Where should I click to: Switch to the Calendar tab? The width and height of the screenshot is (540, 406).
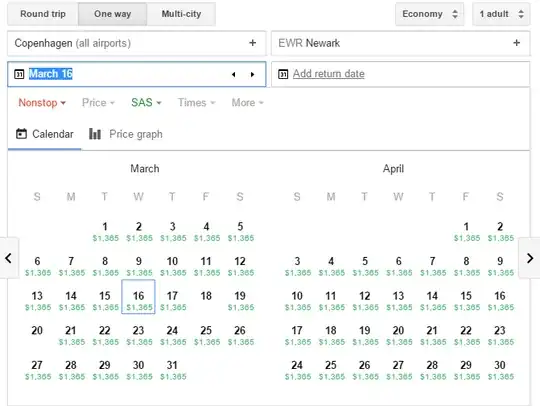point(45,134)
